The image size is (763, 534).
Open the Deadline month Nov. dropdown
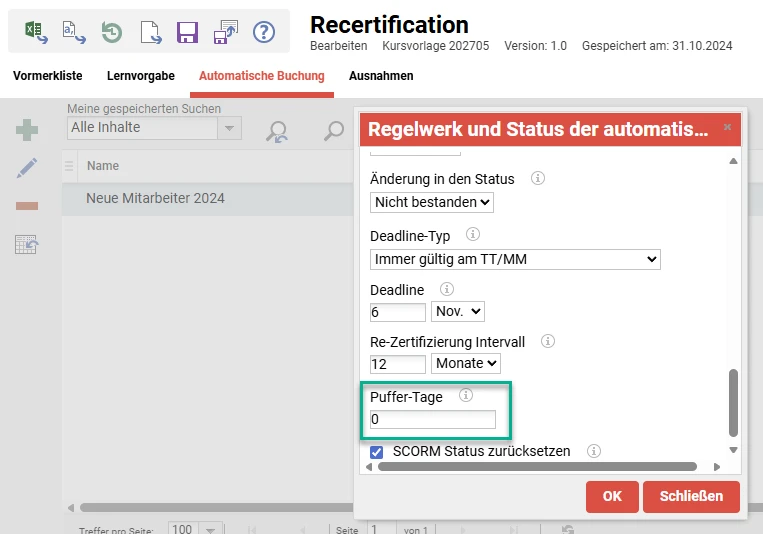coord(457,312)
